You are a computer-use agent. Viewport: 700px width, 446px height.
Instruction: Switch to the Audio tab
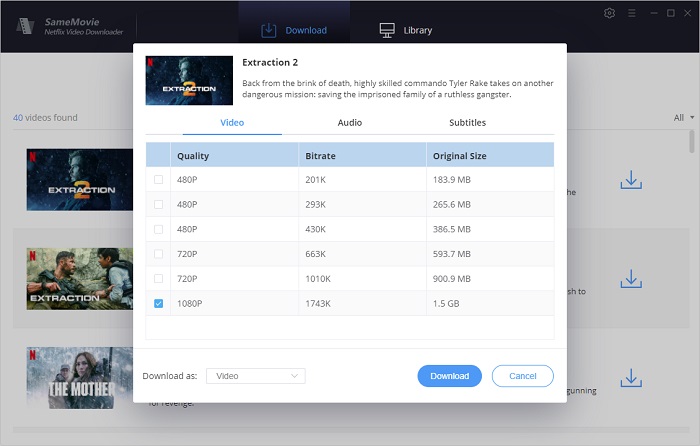point(350,123)
